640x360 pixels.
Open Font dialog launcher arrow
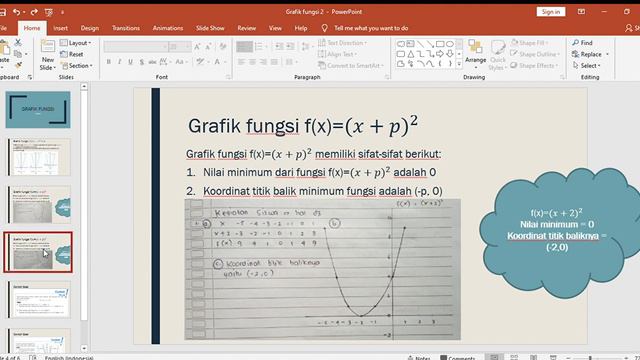229,77
